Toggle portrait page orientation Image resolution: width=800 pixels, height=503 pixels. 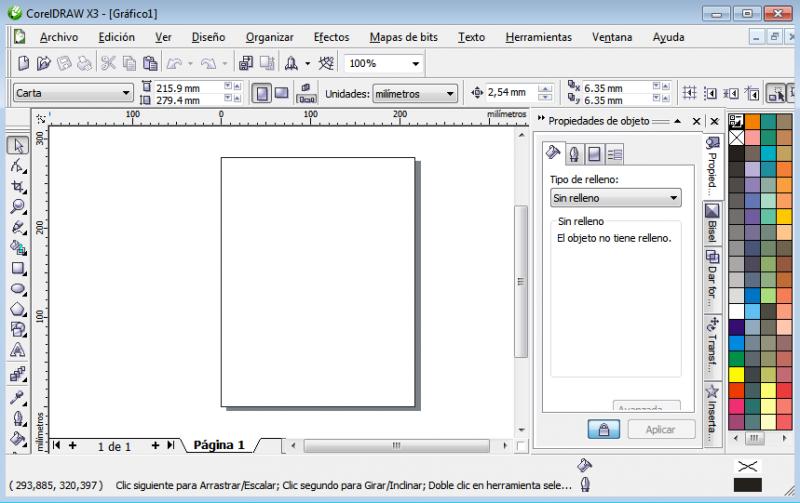point(262,93)
